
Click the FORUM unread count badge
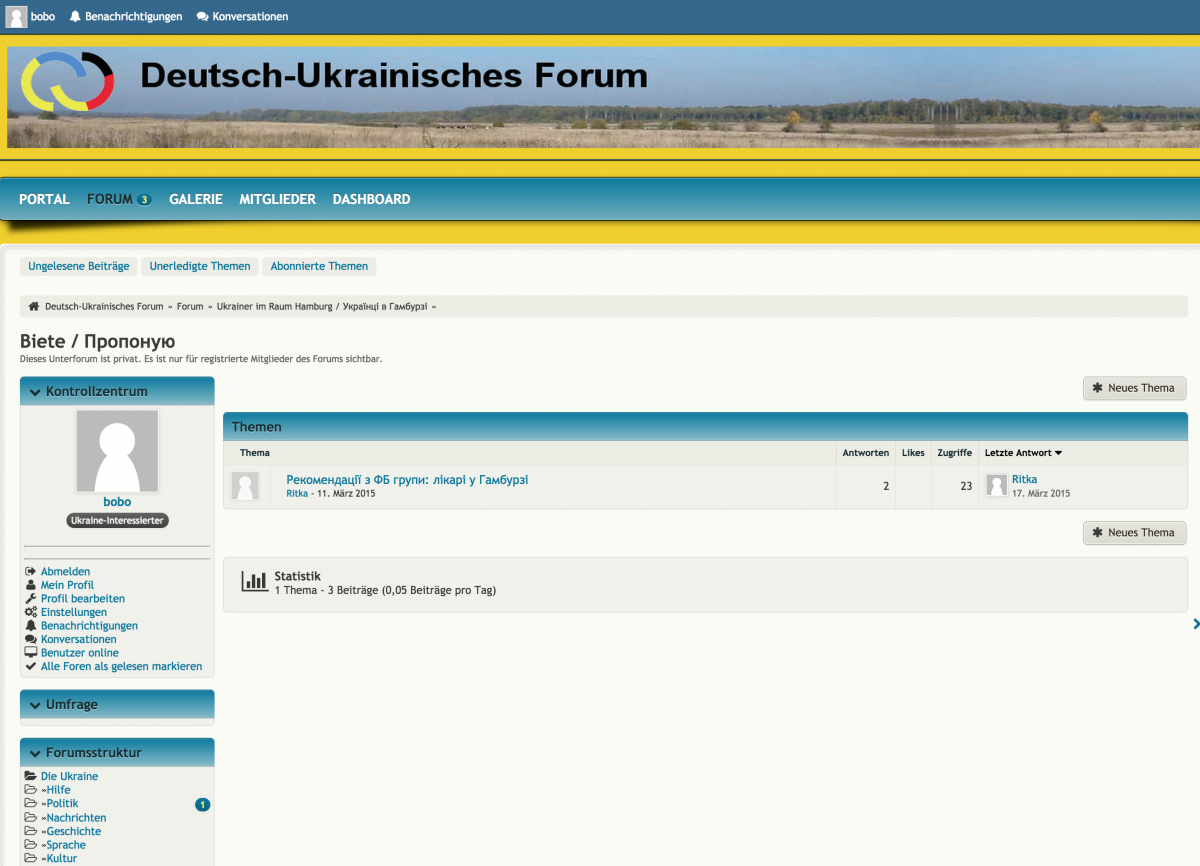pos(144,200)
